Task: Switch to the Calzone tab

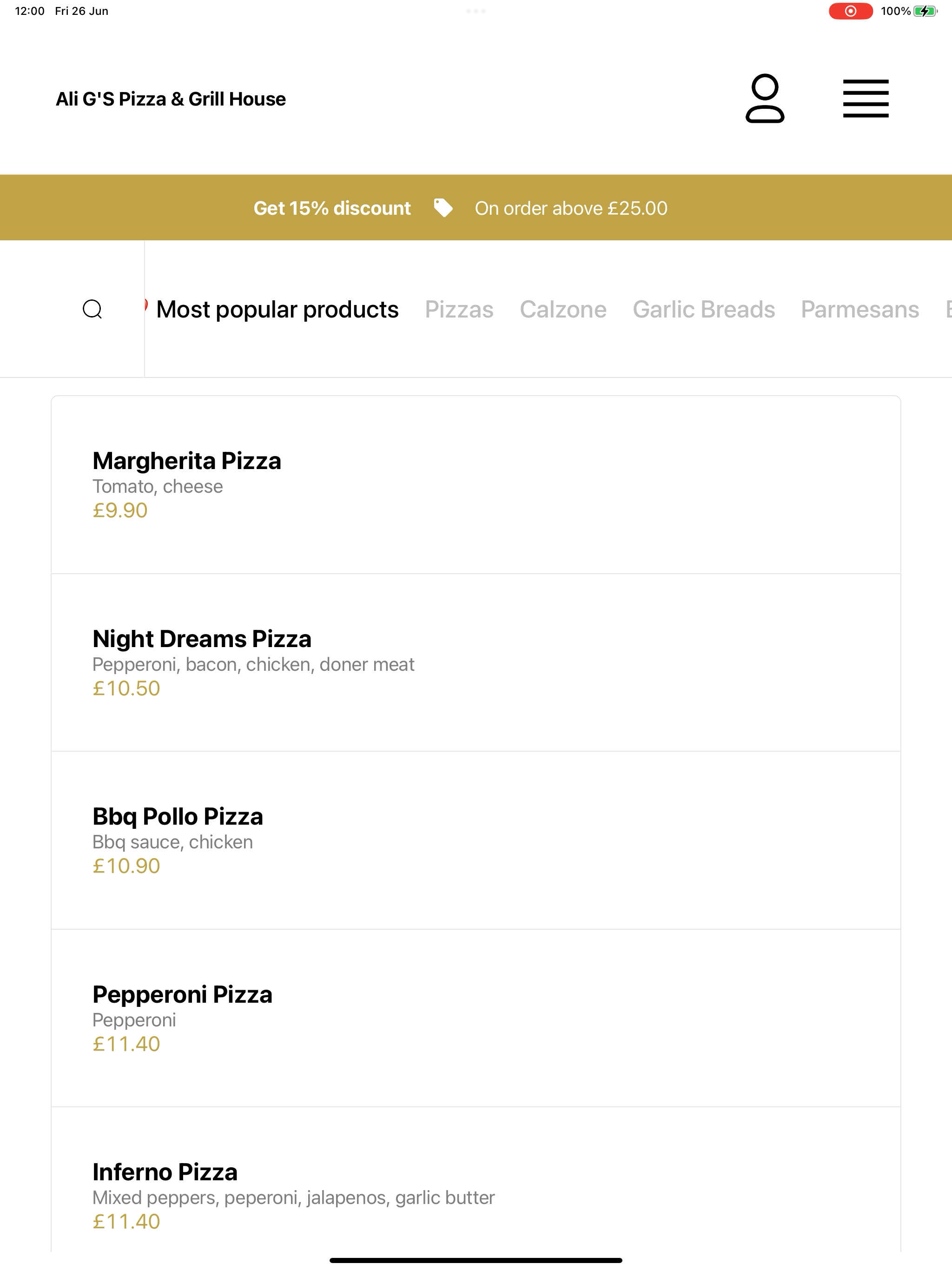Action: (x=563, y=310)
